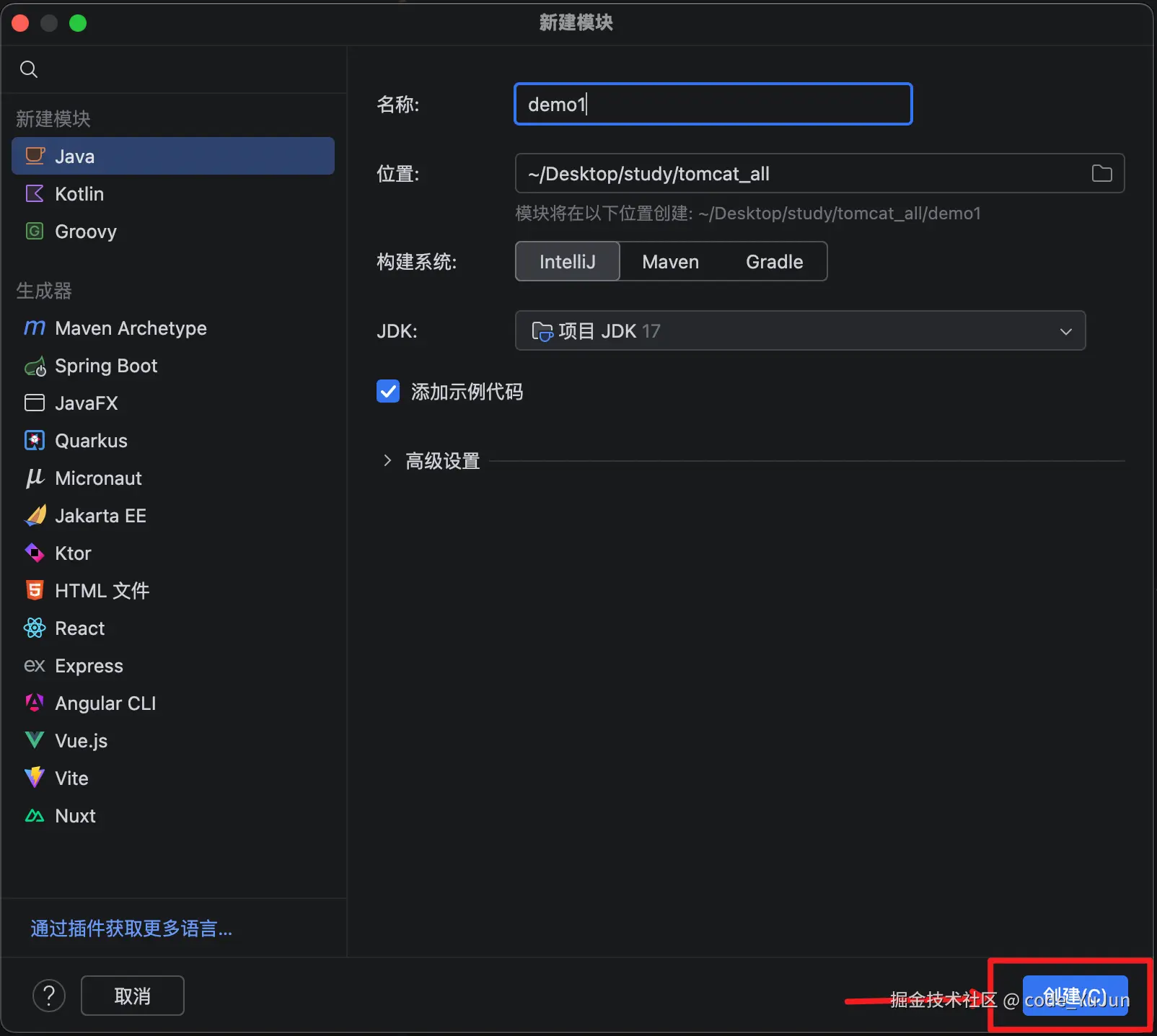Choose the Ktor generator icon

click(35, 553)
